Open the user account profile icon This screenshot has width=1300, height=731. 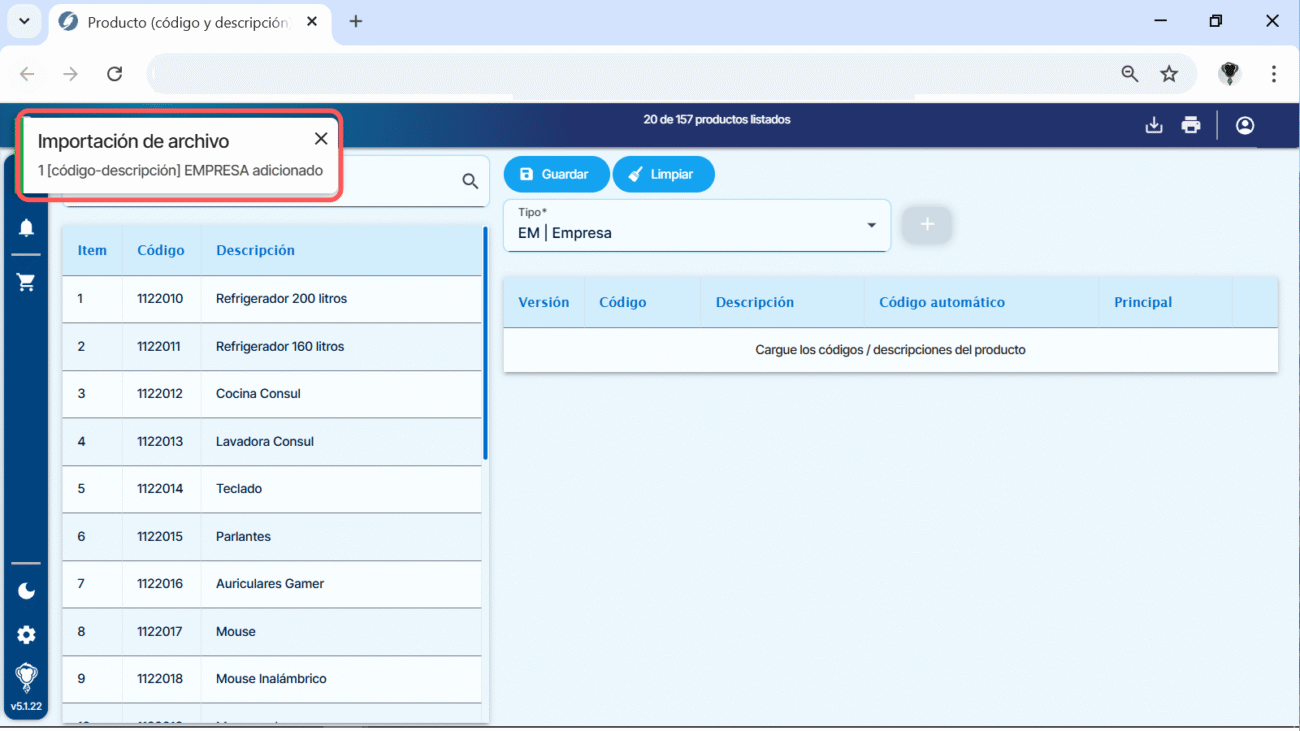(1244, 125)
